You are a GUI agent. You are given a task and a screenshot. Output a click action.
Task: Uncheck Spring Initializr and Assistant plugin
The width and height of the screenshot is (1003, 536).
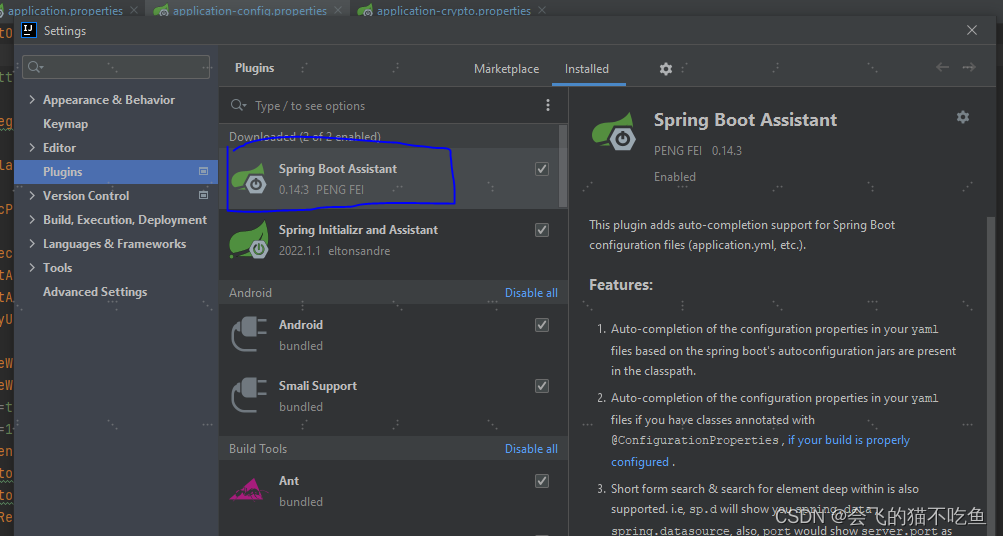542,230
